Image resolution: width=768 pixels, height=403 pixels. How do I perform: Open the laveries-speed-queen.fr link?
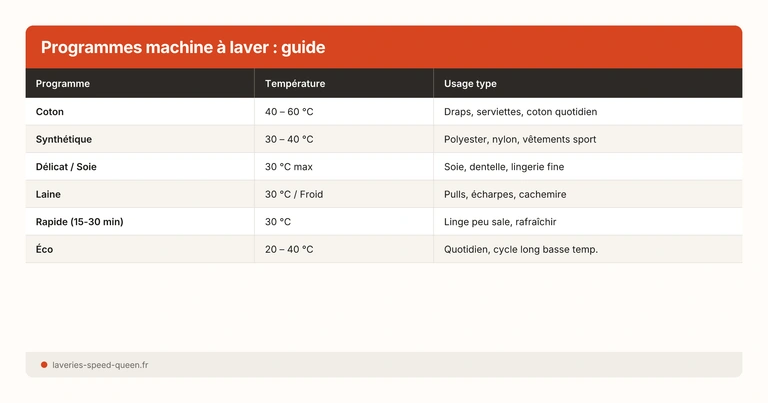click(100, 365)
